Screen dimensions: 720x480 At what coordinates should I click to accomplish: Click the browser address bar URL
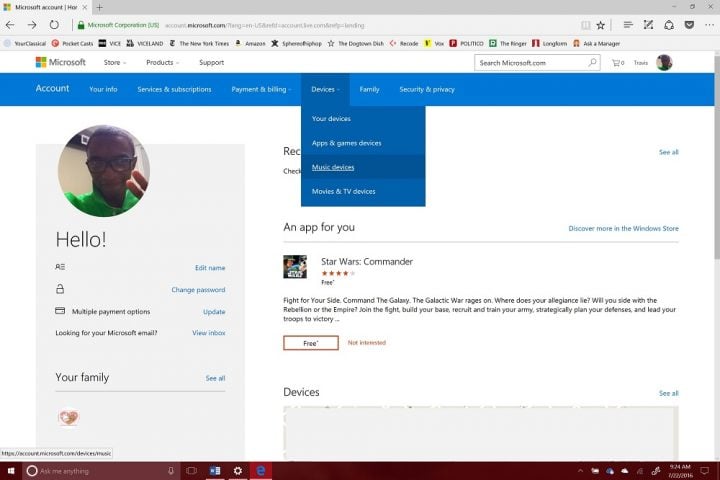click(x=264, y=25)
